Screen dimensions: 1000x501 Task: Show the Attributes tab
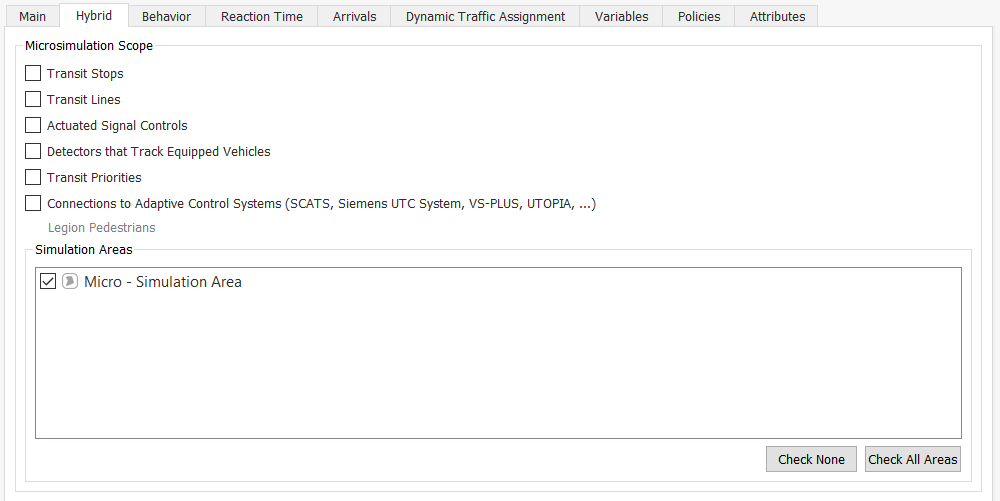(777, 16)
